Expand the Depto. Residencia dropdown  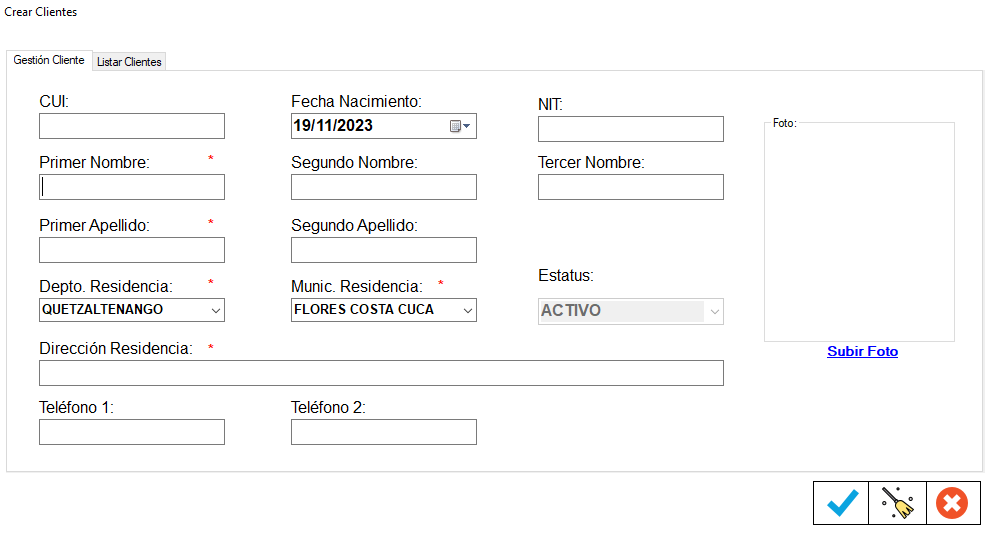pos(215,310)
